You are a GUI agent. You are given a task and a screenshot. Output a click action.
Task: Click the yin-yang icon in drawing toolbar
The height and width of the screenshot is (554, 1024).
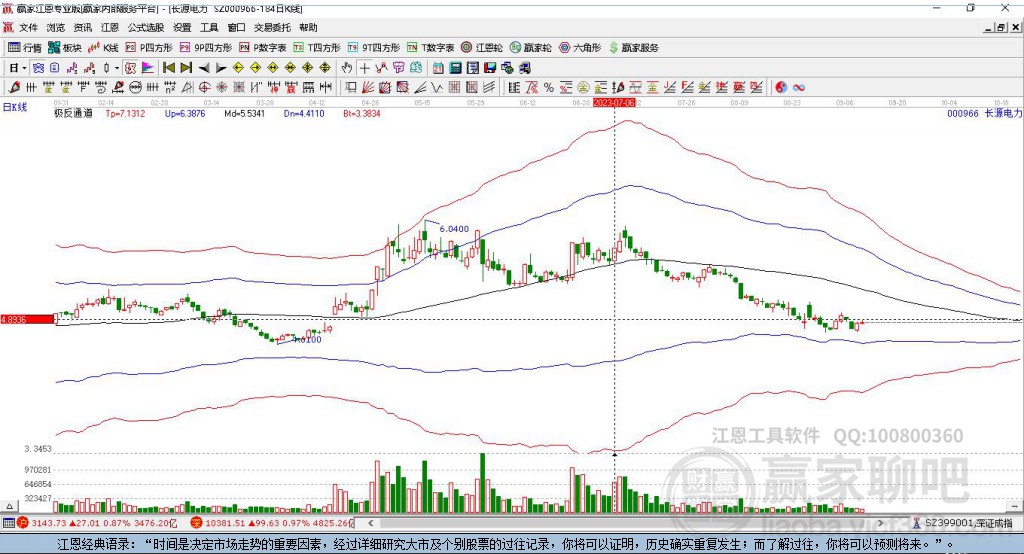tap(781, 88)
